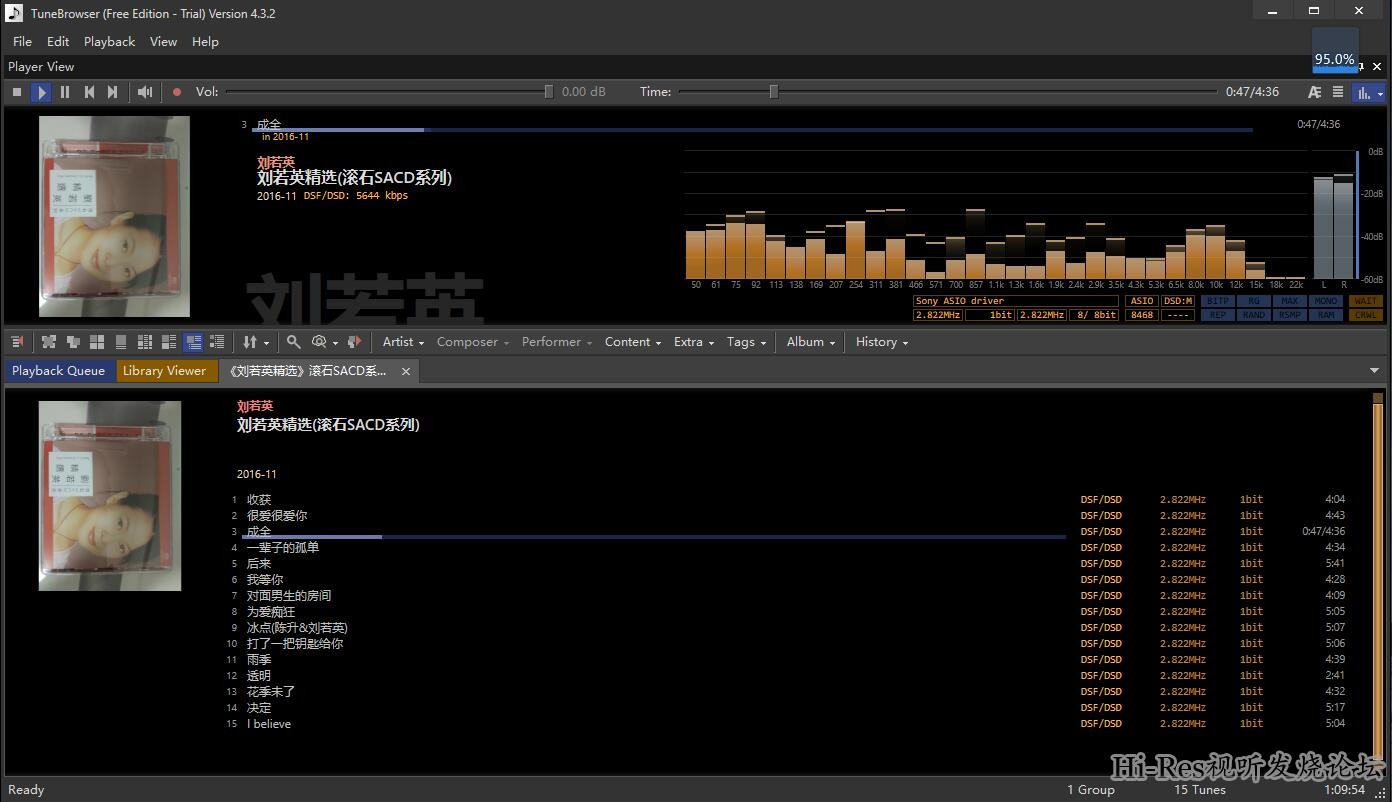The width and height of the screenshot is (1392, 802).
Task: Click the album cover in Player View
Action: coord(114,216)
